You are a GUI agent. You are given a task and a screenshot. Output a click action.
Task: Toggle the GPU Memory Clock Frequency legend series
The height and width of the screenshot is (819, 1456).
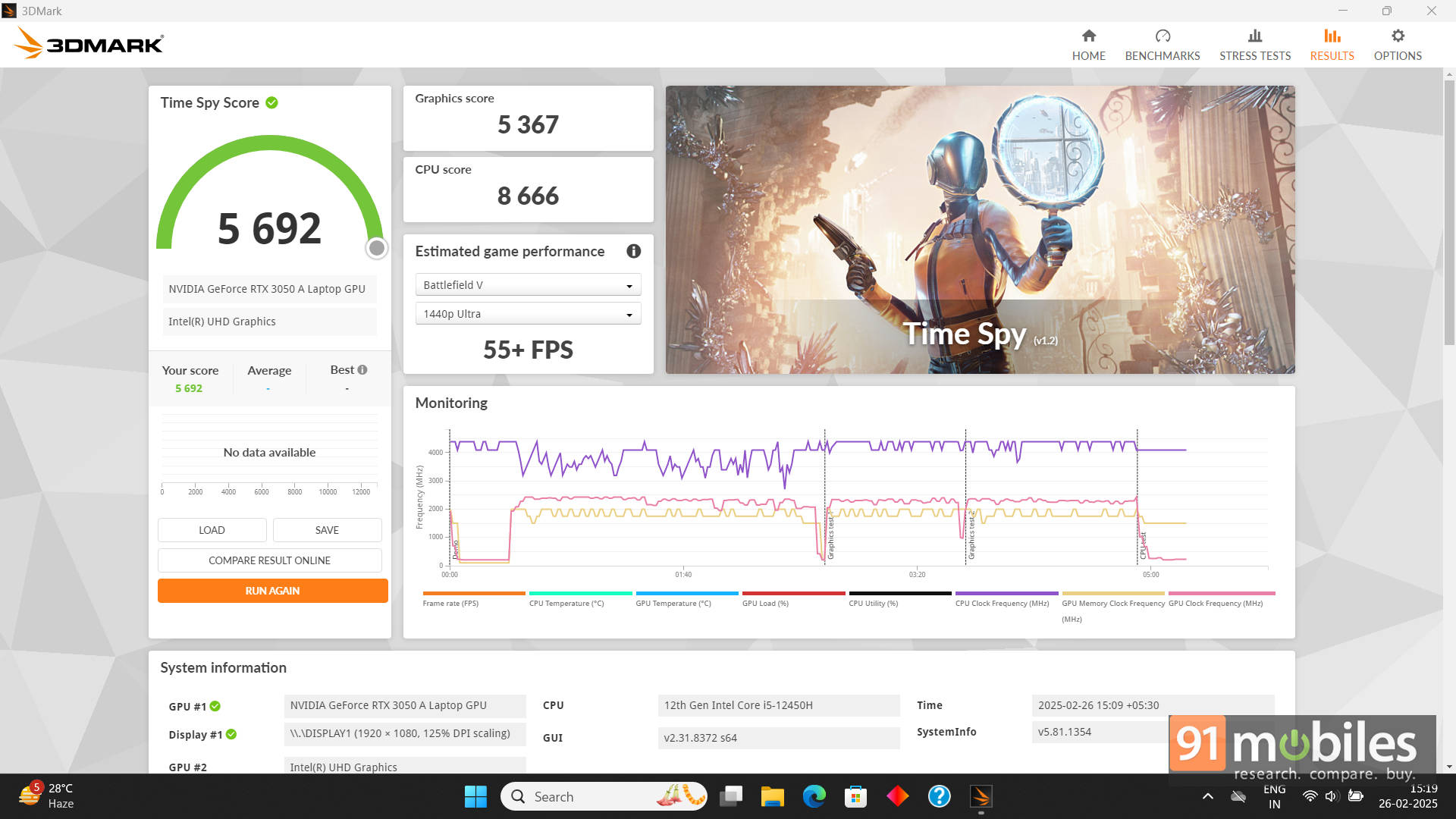(x=1112, y=607)
